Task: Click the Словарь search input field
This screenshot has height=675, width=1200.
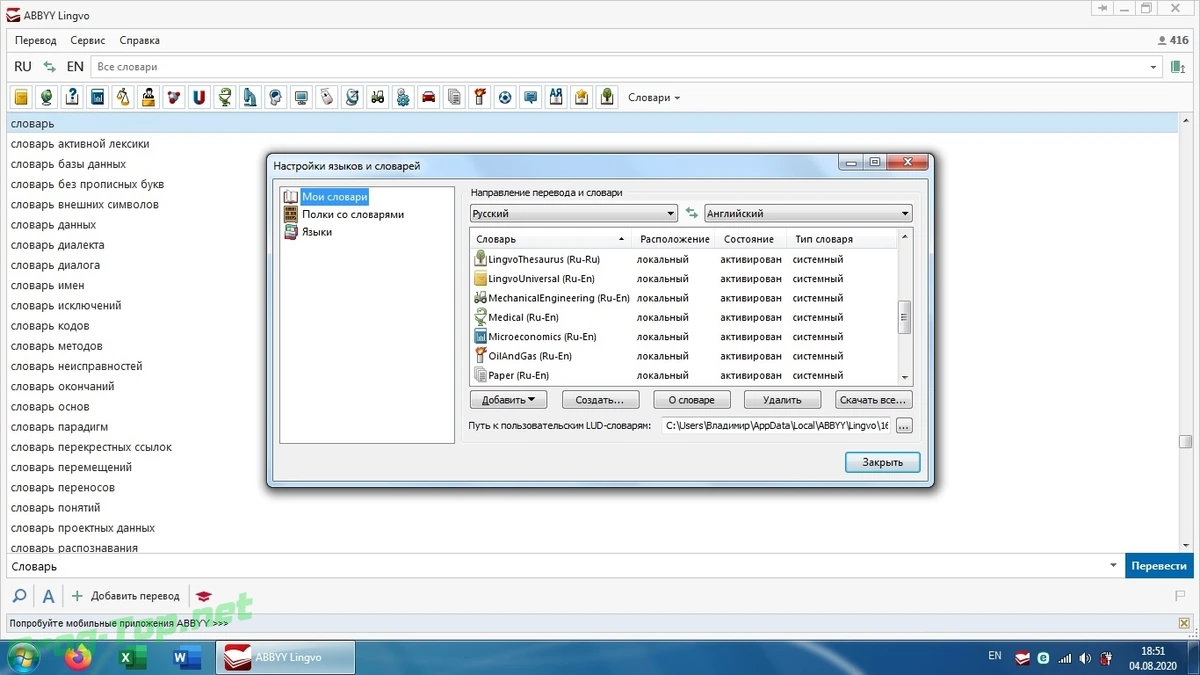Action: (555, 566)
